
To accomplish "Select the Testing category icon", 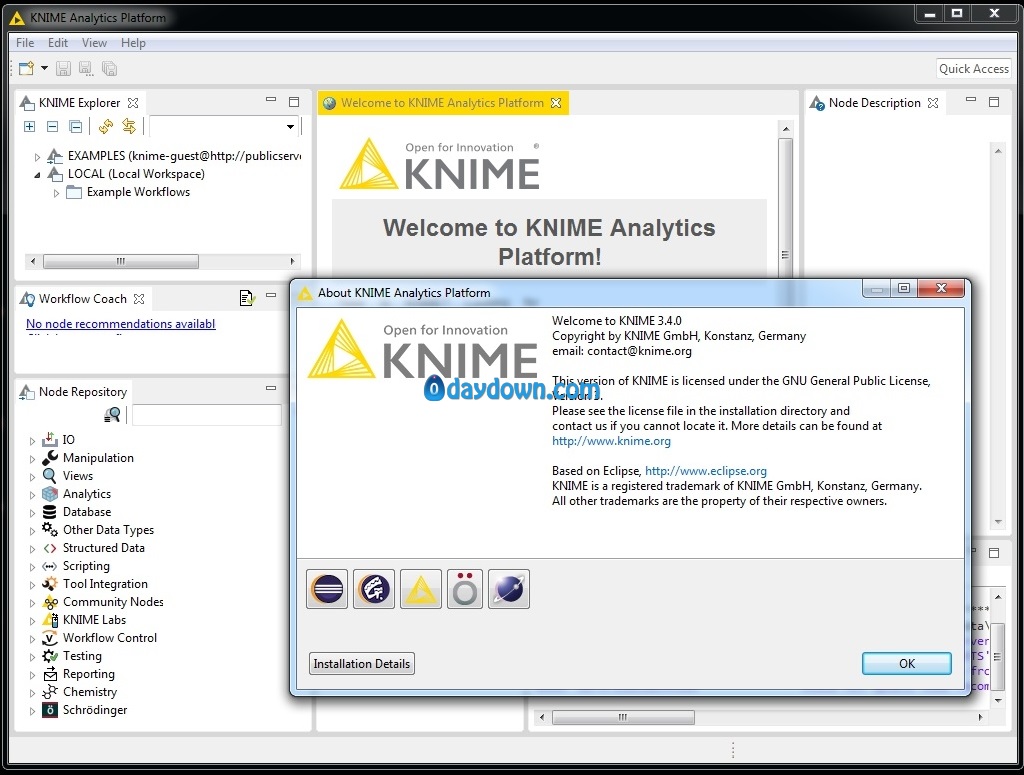I will click(x=50, y=656).
